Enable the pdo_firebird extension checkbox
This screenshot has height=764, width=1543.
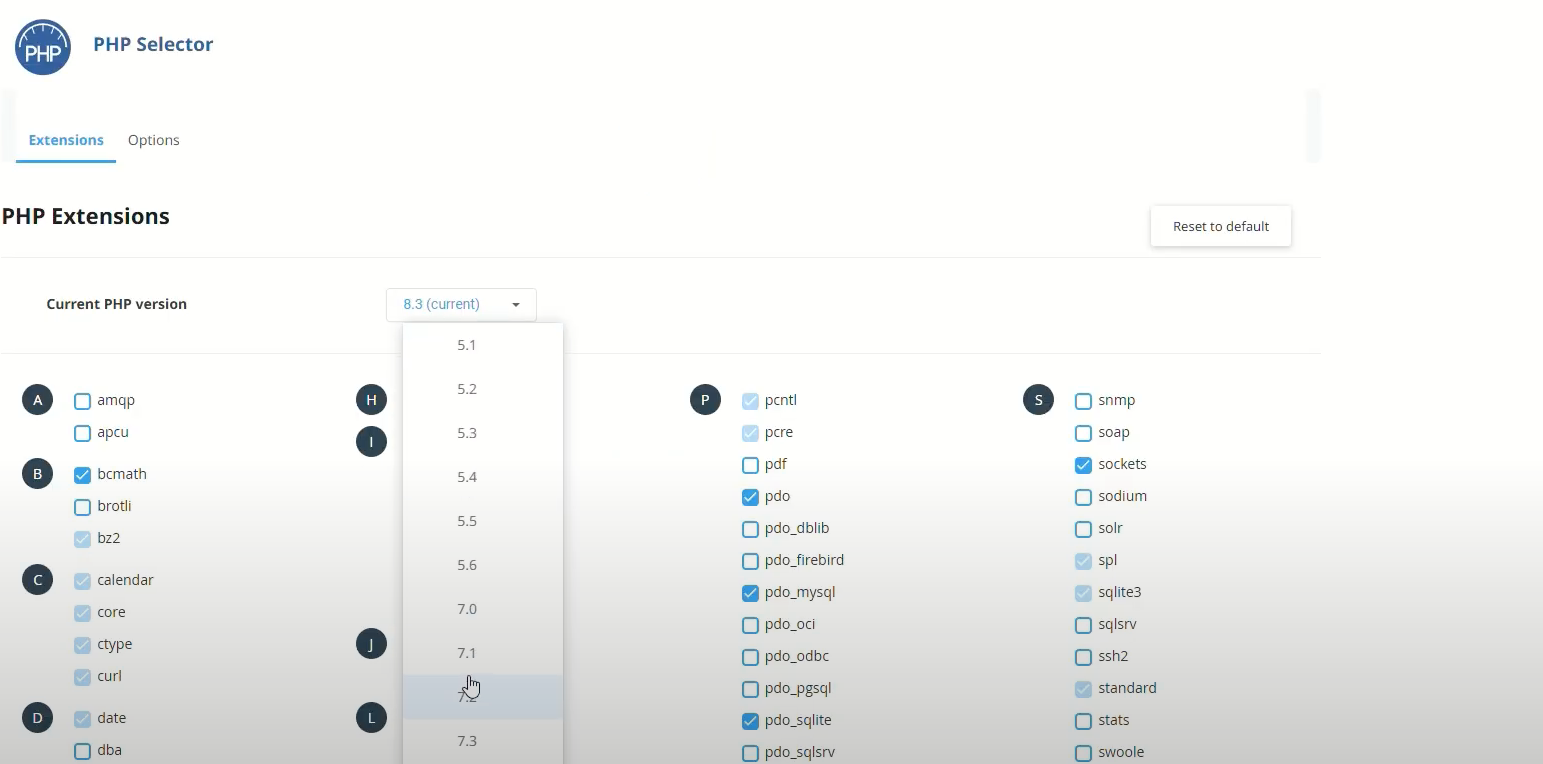pyautogui.click(x=751, y=561)
